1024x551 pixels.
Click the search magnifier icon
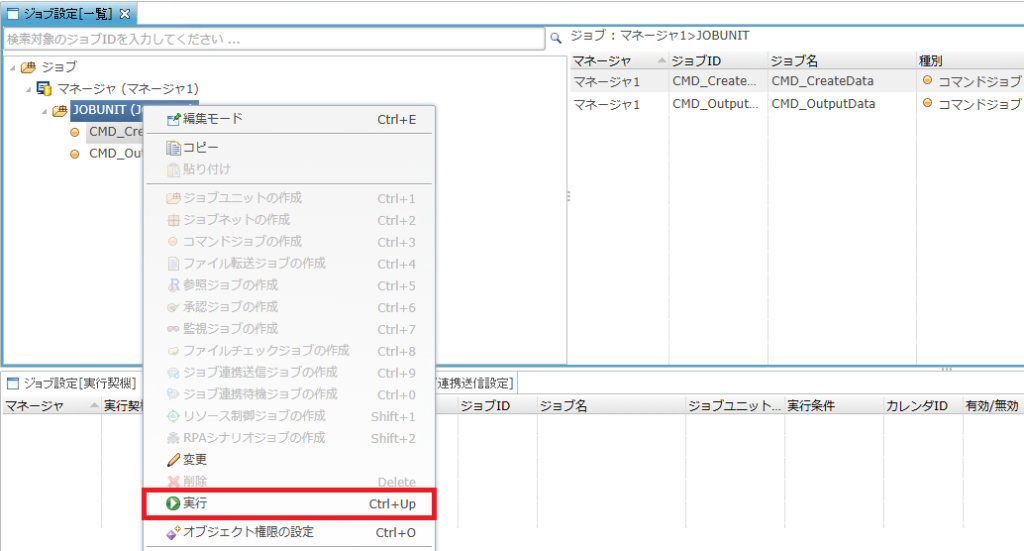[x=556, y=39]
